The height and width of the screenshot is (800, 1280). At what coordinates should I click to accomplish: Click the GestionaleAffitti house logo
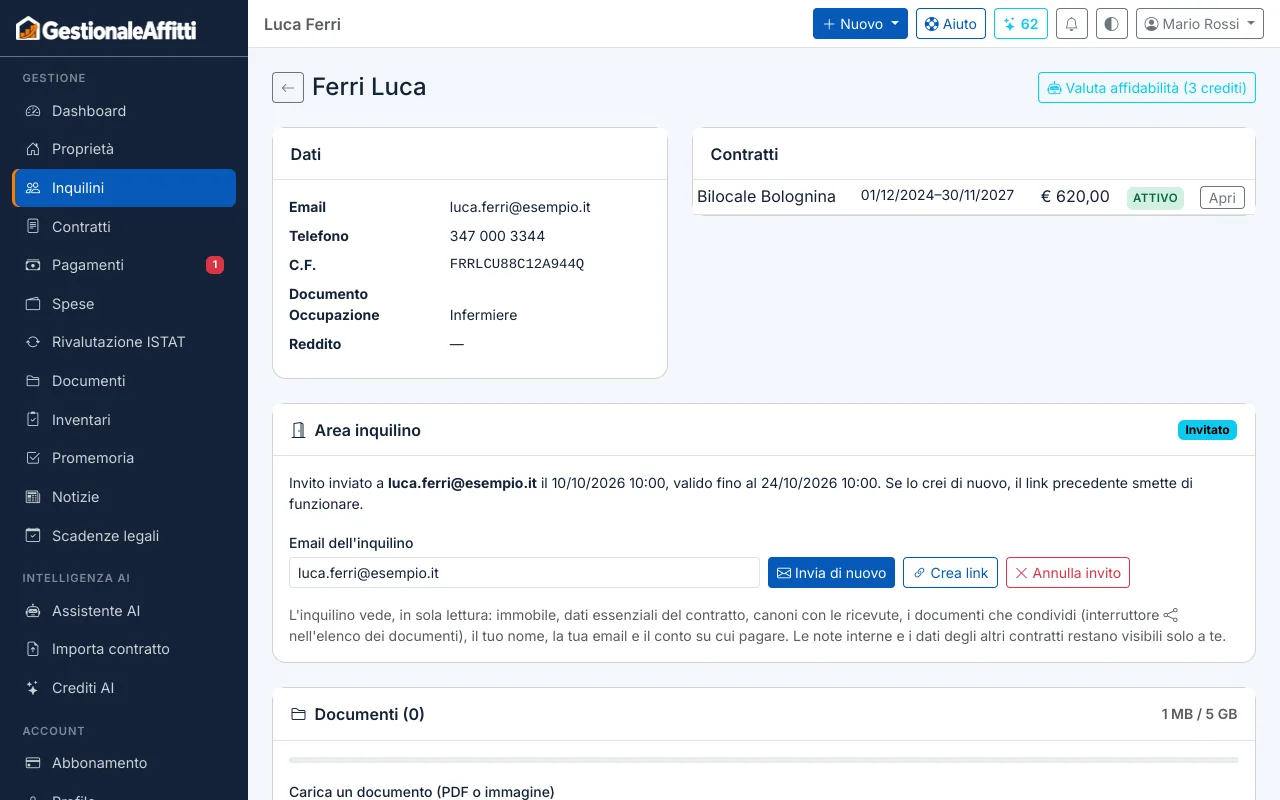(x=106, y=28)
